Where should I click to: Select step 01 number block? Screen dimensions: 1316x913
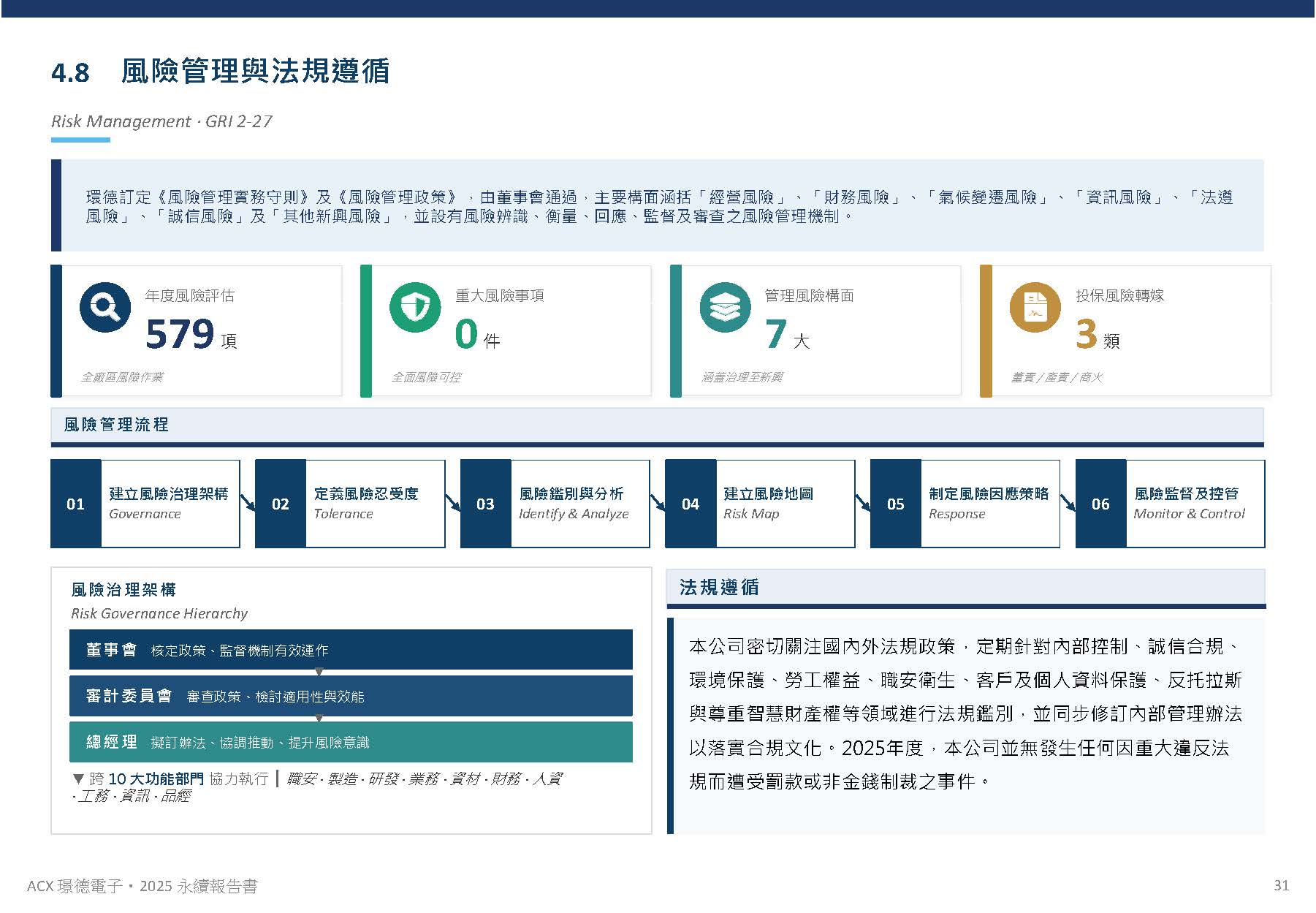tap(76, 504)
